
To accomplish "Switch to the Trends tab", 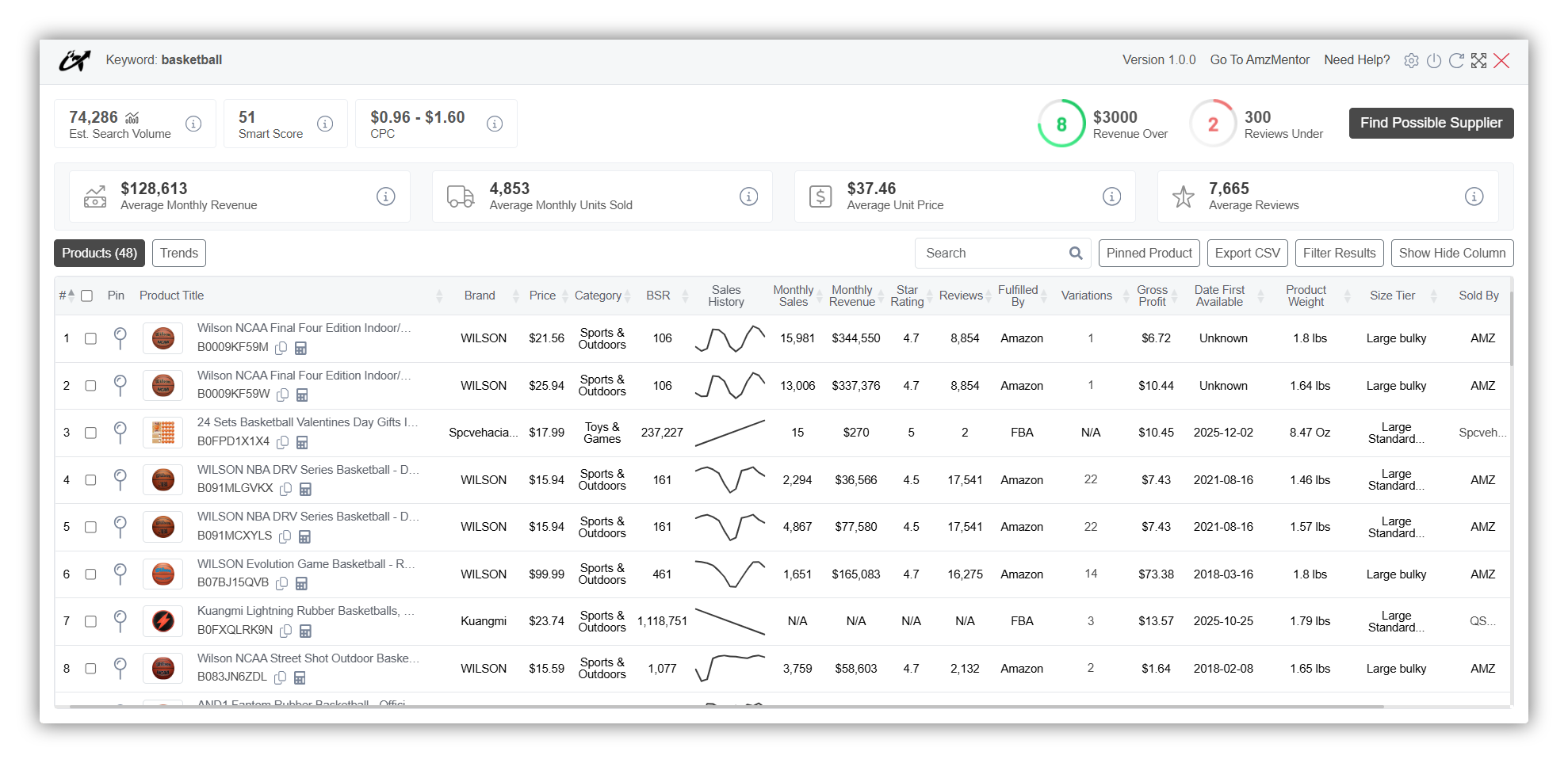I will tap(179, 254).
